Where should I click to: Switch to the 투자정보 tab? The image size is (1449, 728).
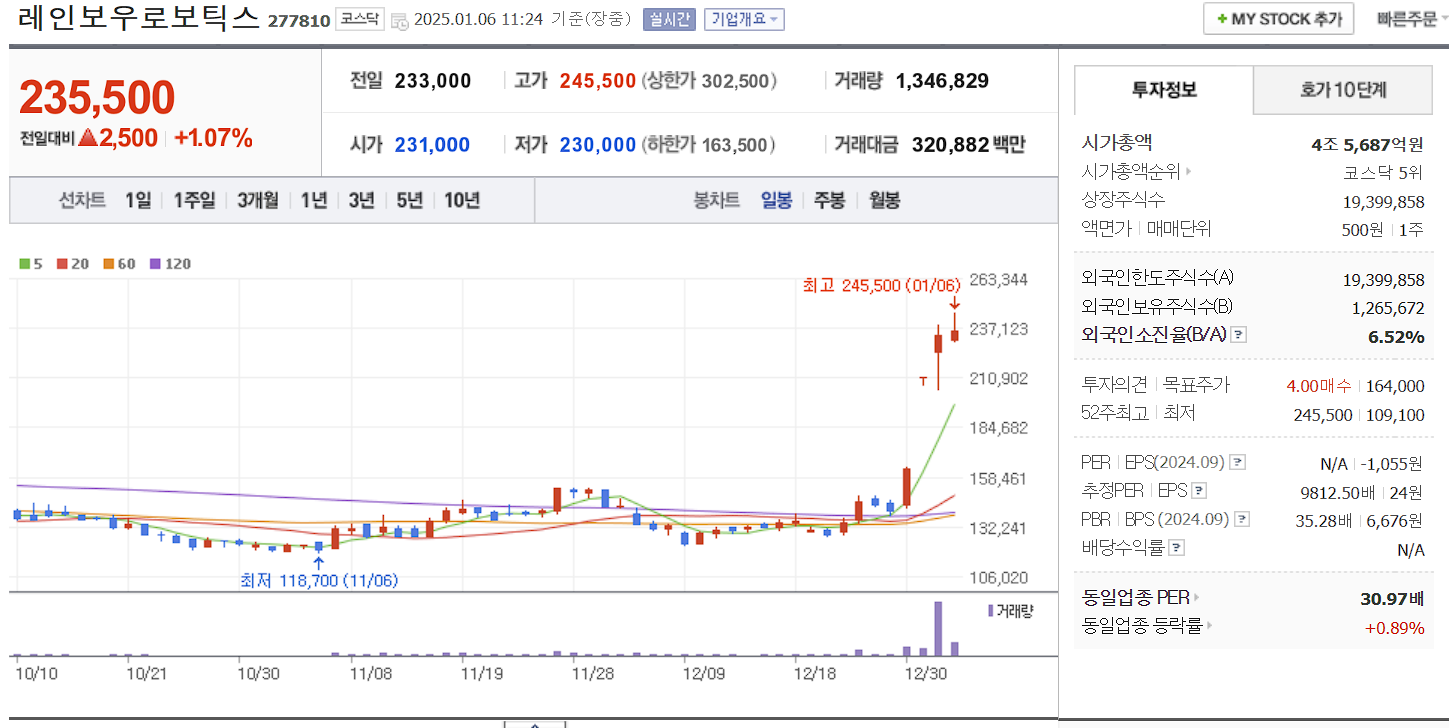(1164, 90)
